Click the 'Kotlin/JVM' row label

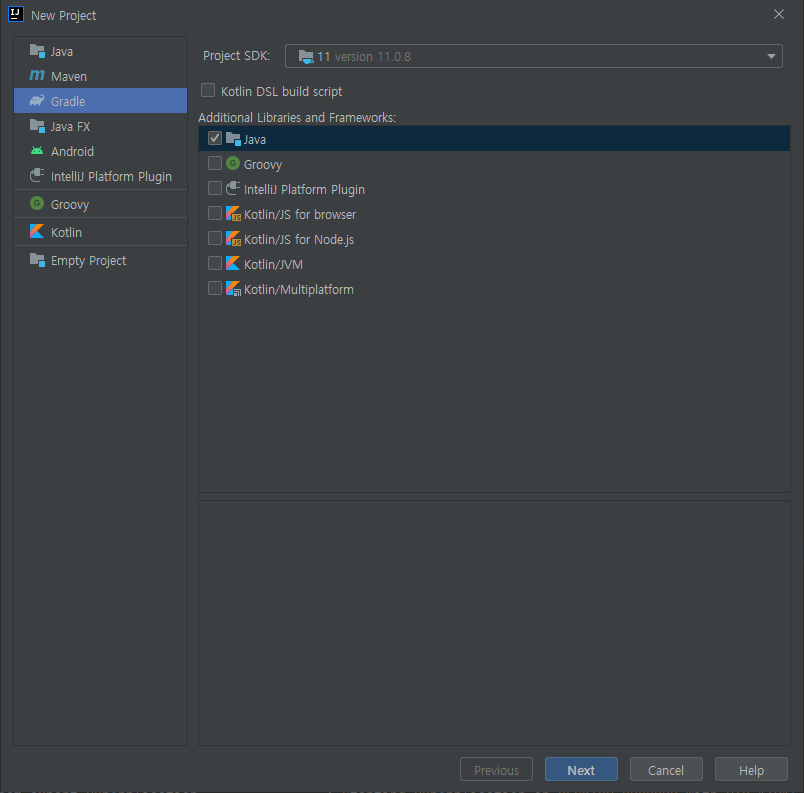click(x=273, y=265)
